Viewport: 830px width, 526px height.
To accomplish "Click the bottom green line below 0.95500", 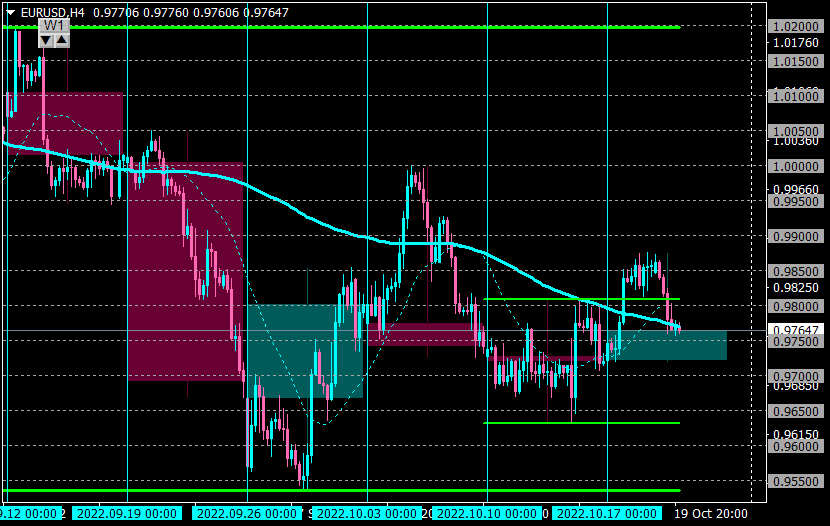I will (x=341, y=491).
